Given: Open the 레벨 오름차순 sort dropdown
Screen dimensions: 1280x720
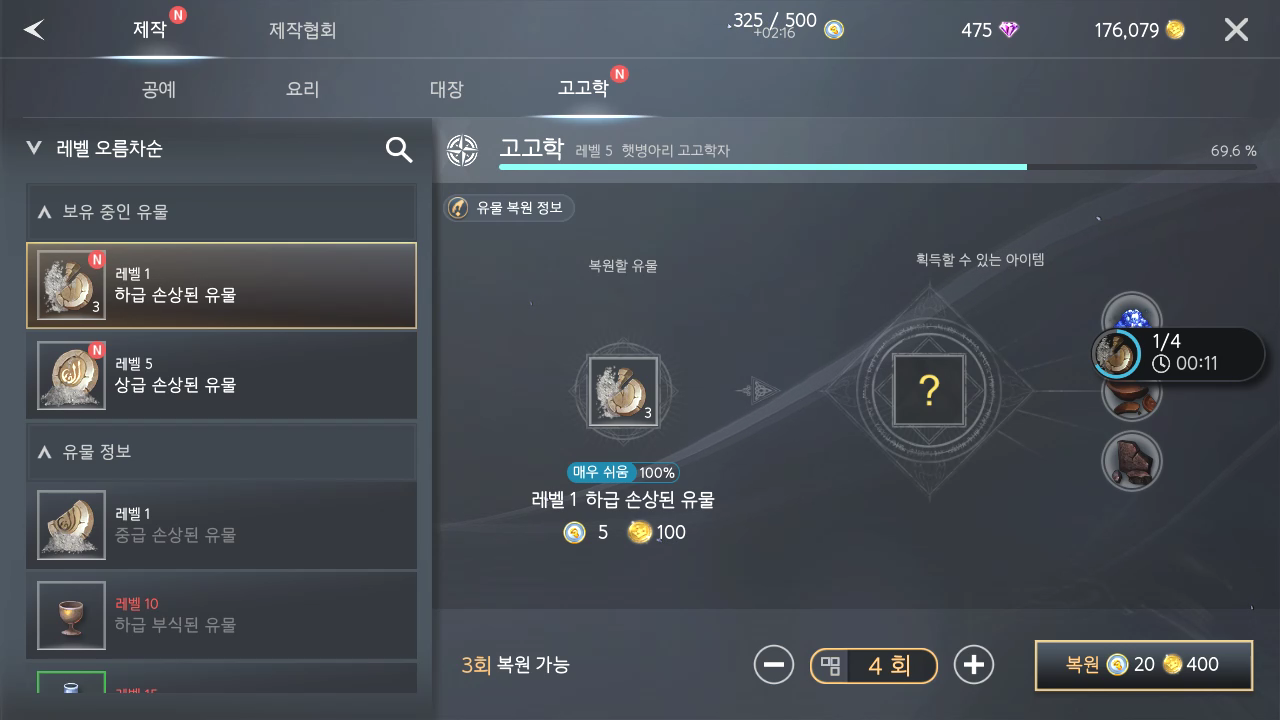Looking at the screenshot, I should click(x=95, y=148).
